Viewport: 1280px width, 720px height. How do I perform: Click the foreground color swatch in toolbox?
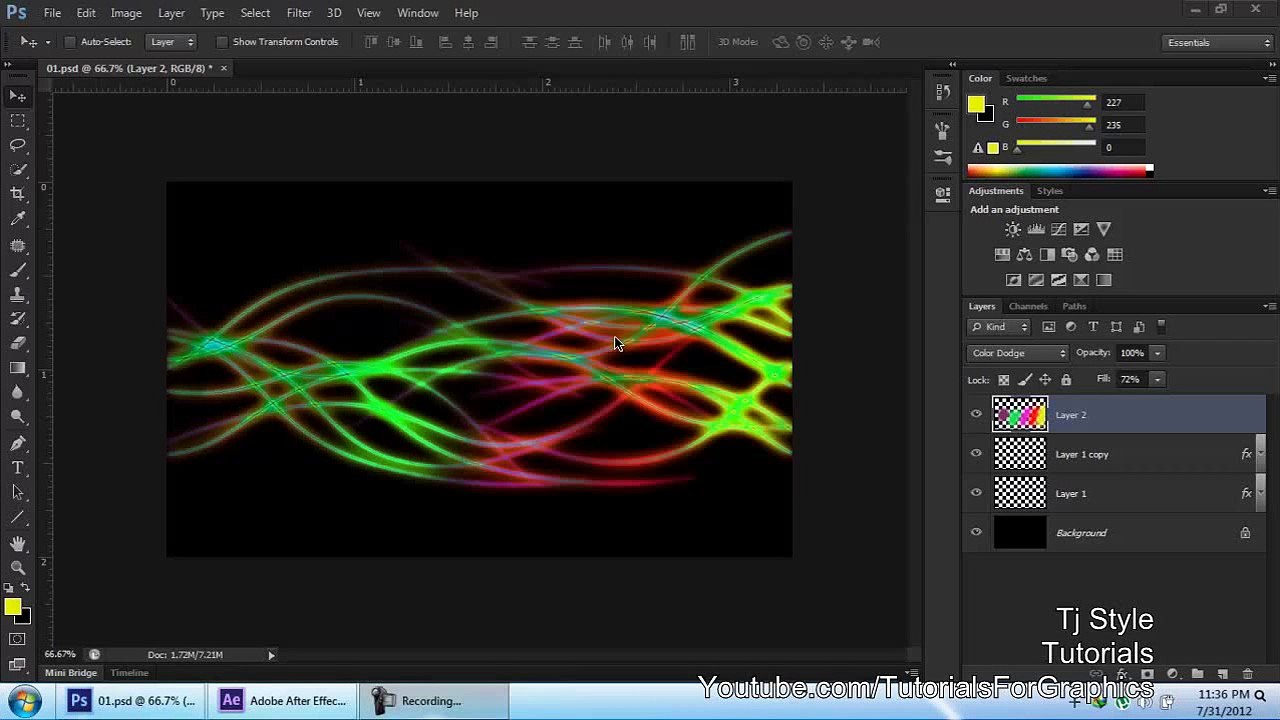pyautogui.click(x=12, y=607)
